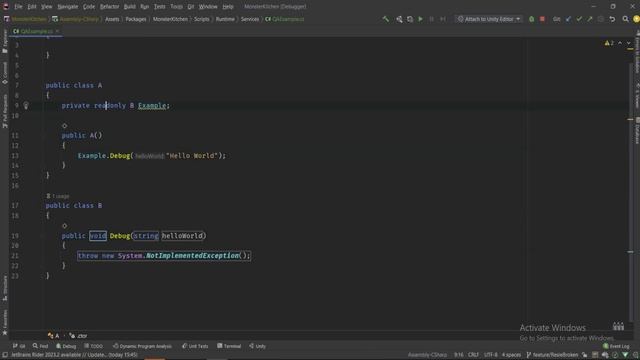Click the Git commit checkmark icon
640x360 pixels.
point(579,19)
